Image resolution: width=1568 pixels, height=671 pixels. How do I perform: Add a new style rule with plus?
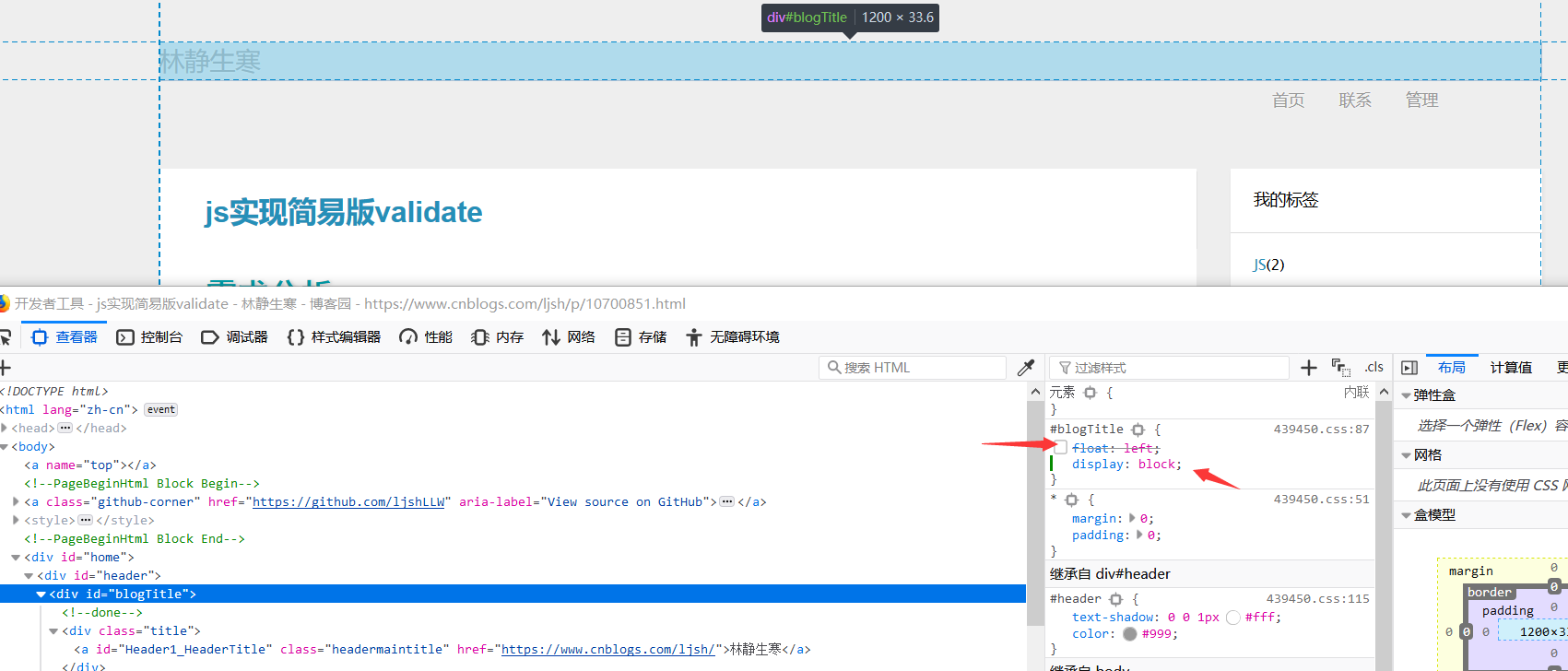(1308, 368)
